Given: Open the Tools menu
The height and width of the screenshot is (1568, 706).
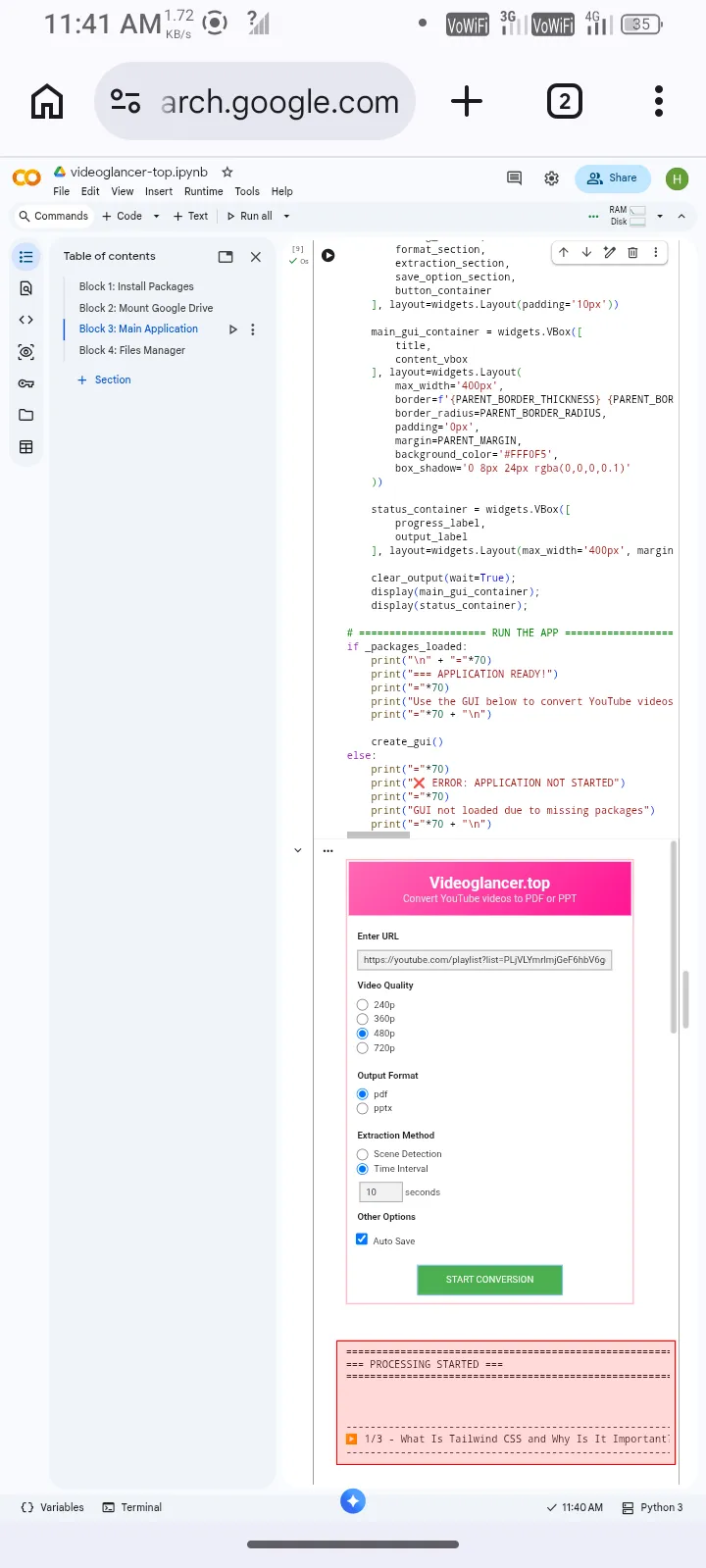Looking at the screenshot, I should click(x=247, y=191).
